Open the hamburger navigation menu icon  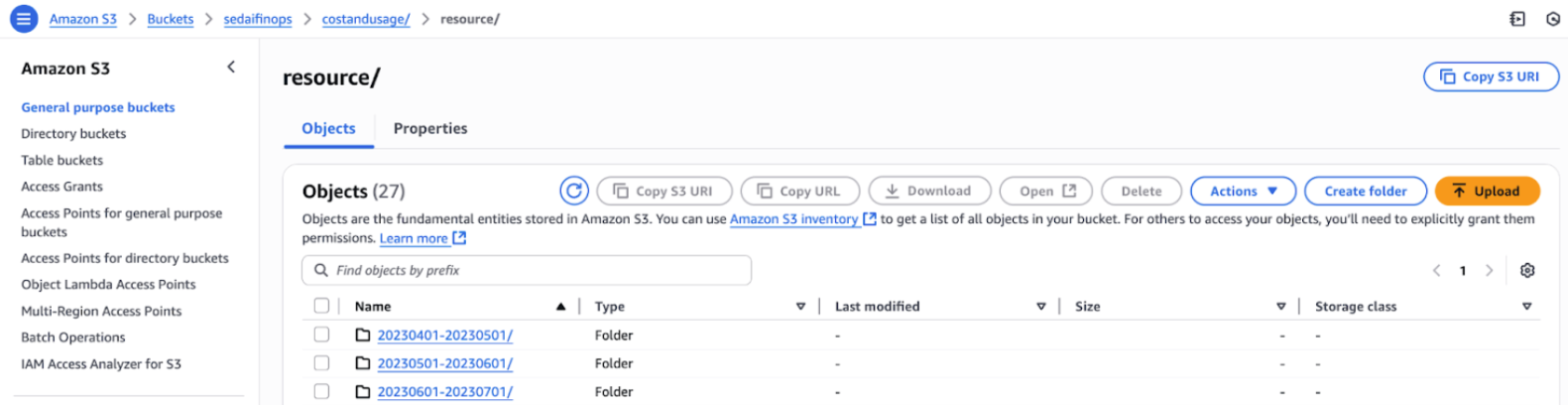tap(23, 19)
